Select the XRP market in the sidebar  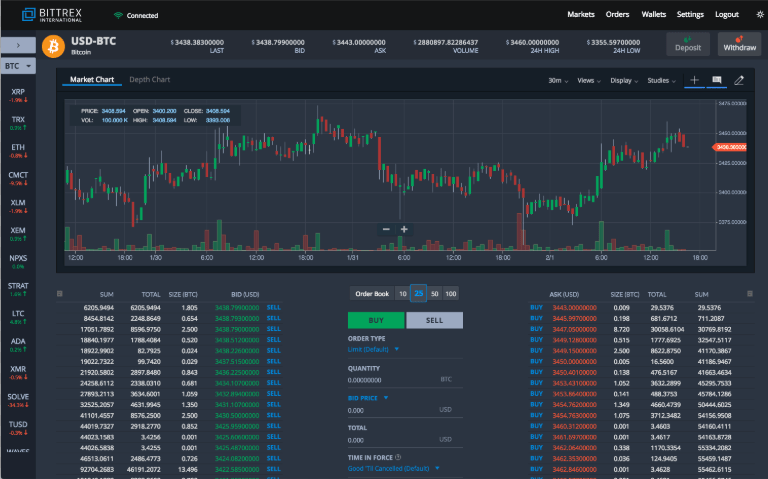pyautogui.click(x=18, y=95)
